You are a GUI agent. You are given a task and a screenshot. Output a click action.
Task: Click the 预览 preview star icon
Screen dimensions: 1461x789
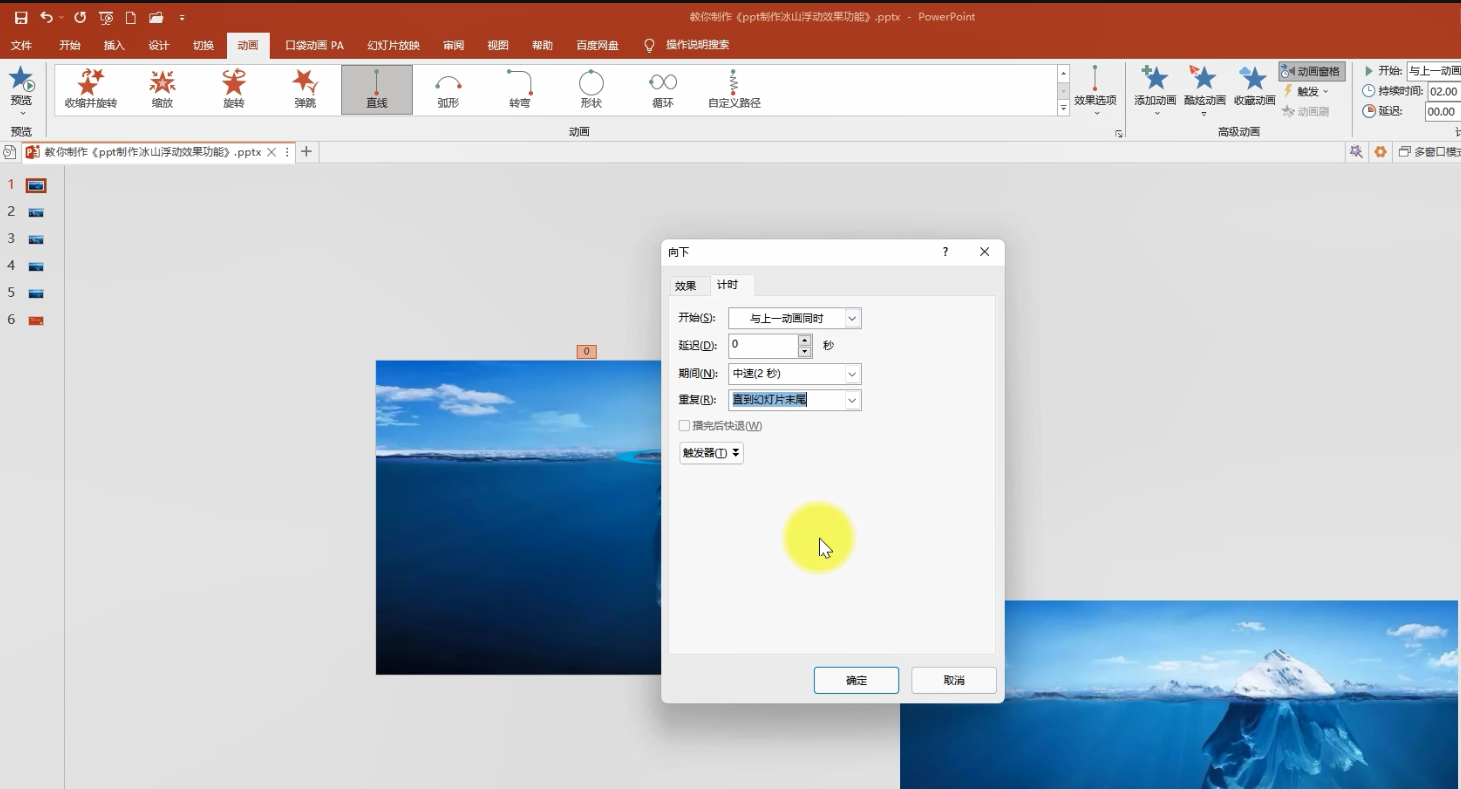[x=21, y=80]
